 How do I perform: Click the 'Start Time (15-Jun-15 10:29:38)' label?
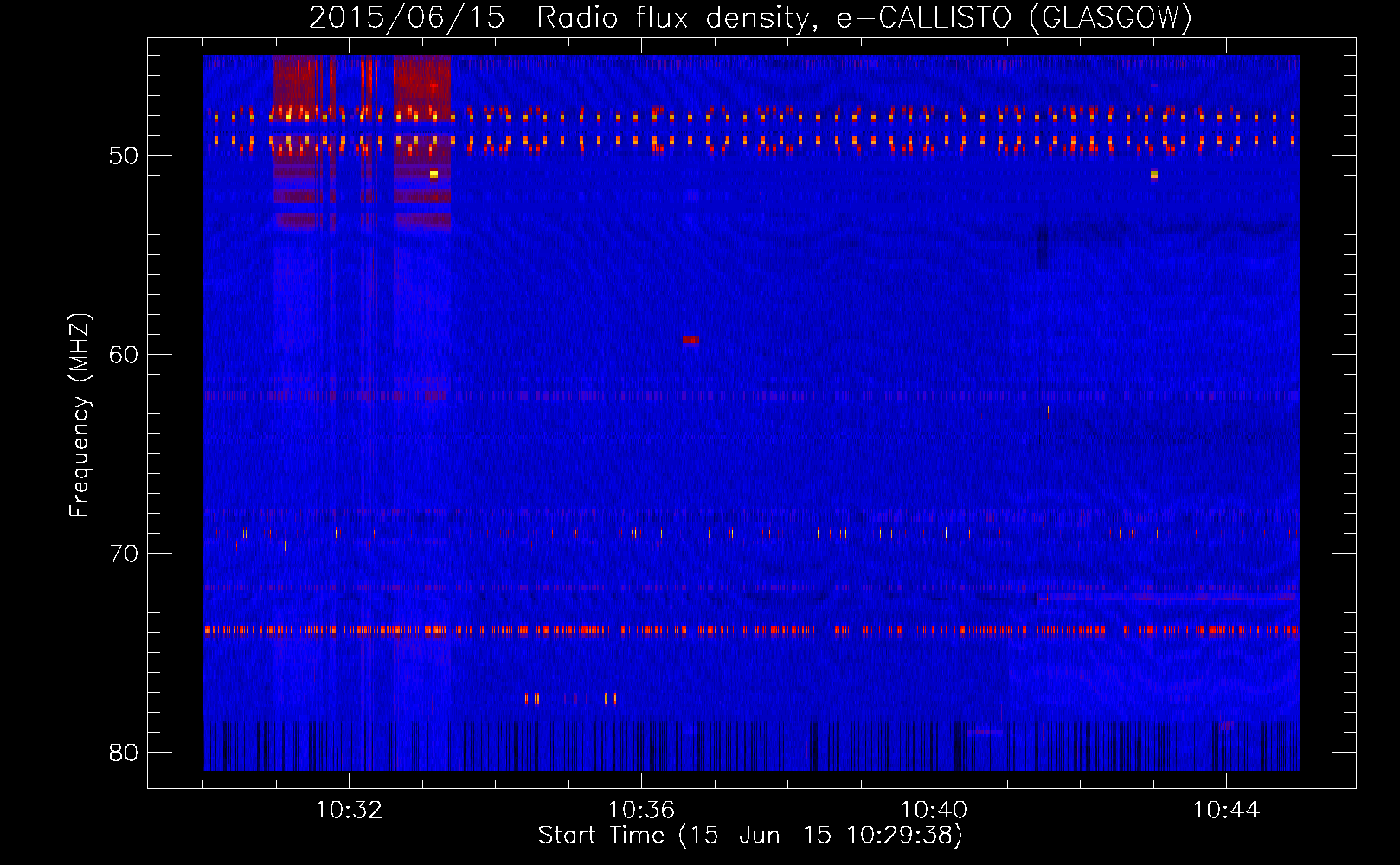pos(750,836)
